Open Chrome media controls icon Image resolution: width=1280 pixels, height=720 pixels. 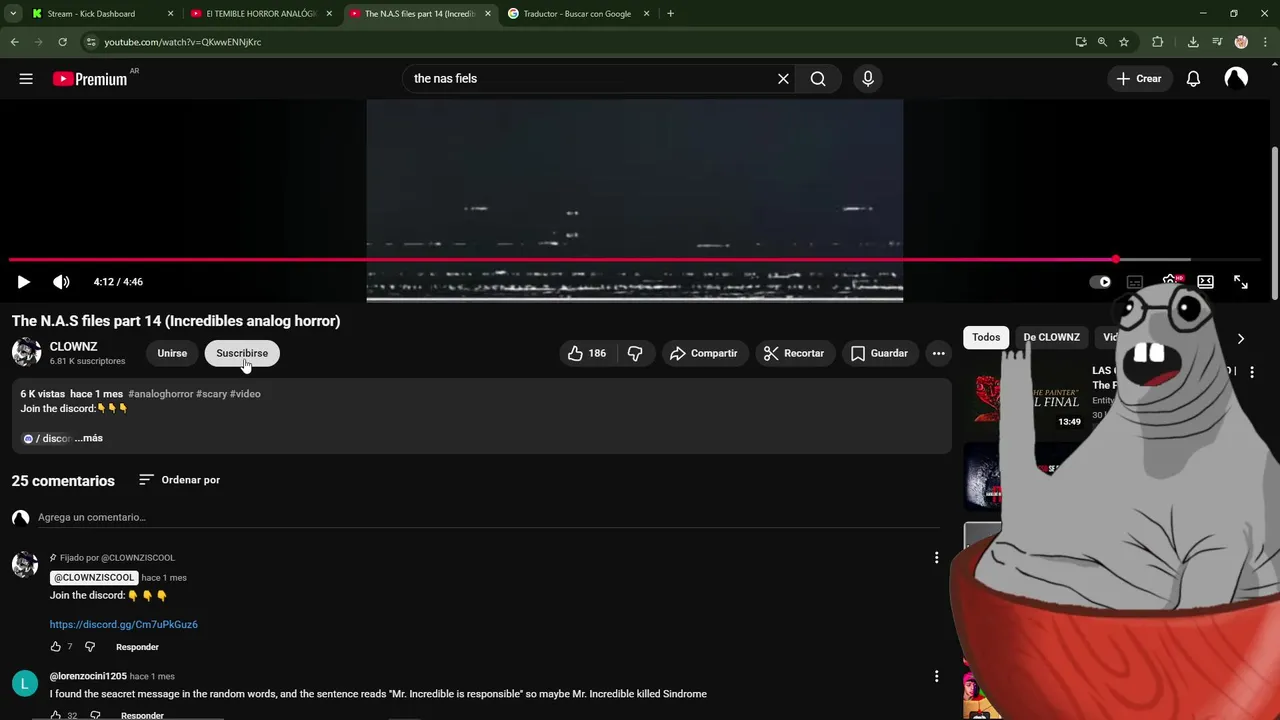[1217, 42]
